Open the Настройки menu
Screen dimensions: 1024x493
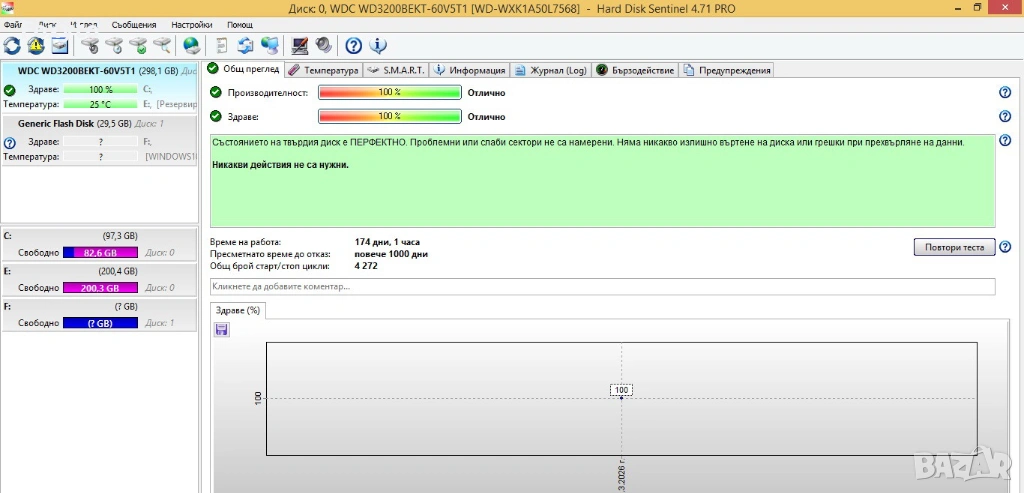click(x=191, y=24)
